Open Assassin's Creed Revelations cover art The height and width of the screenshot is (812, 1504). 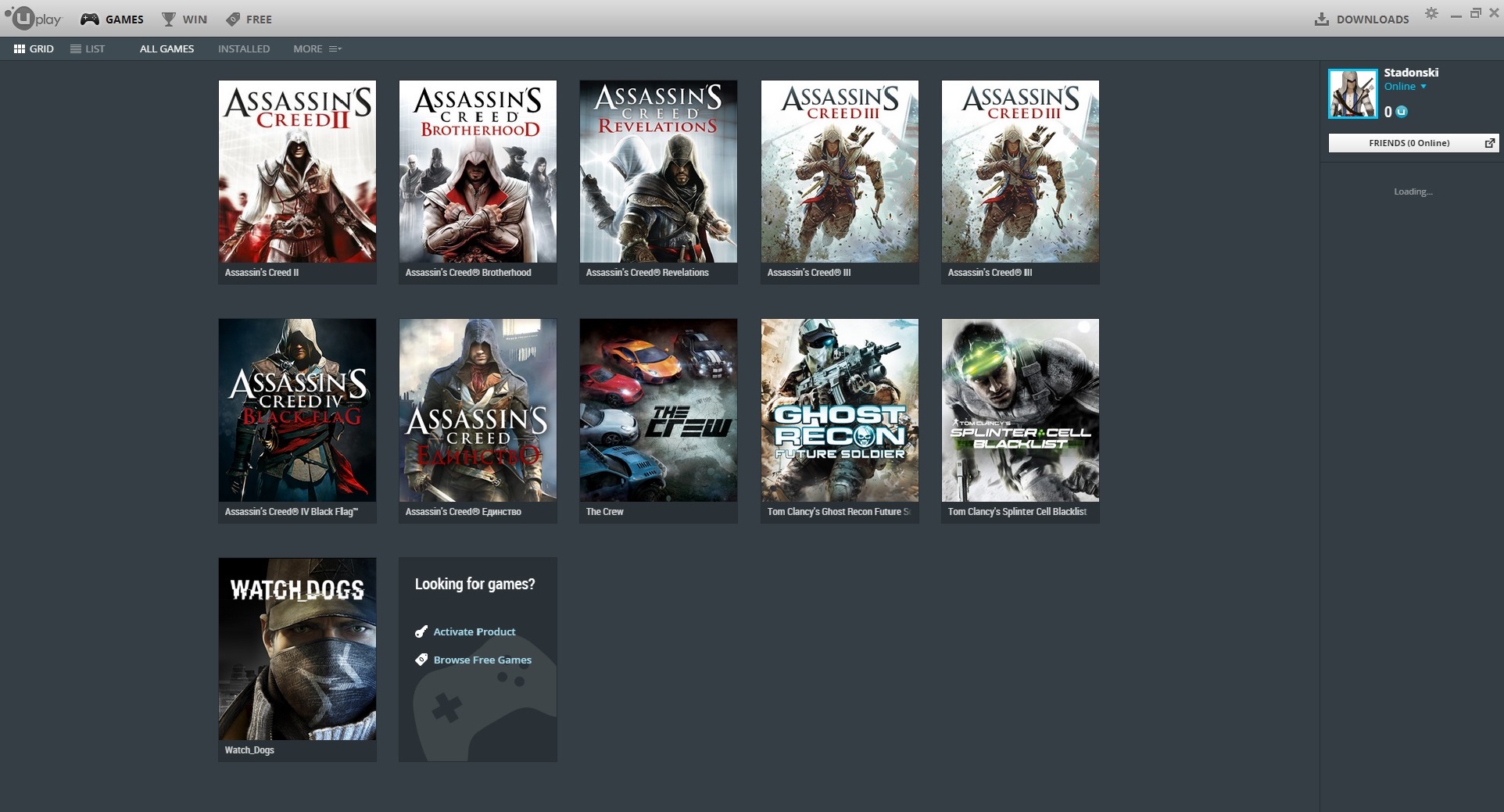tap(658, 171)
